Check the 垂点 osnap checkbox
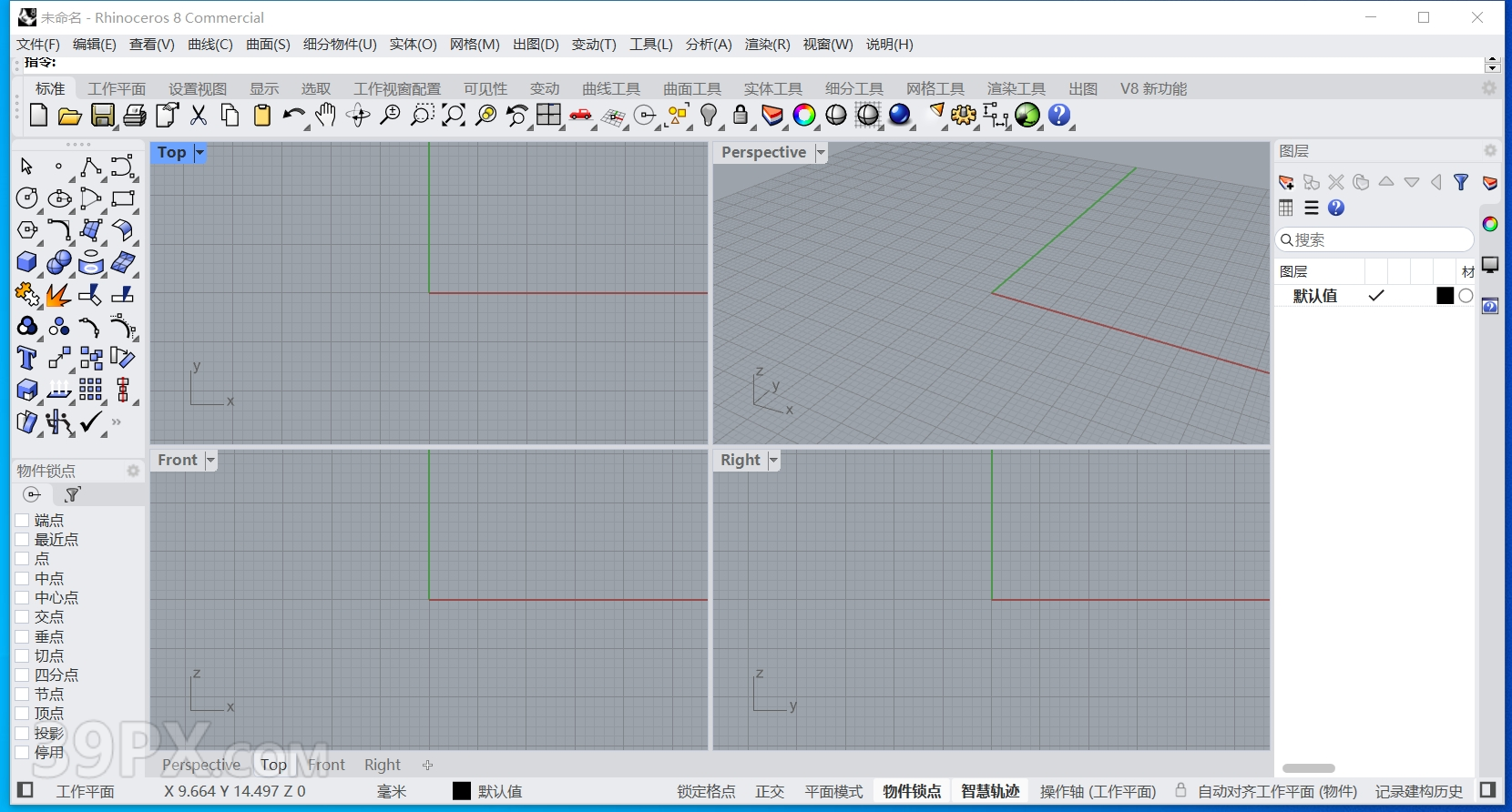The width and height of the screenshot is (1512, 812). tap(23, 636)
